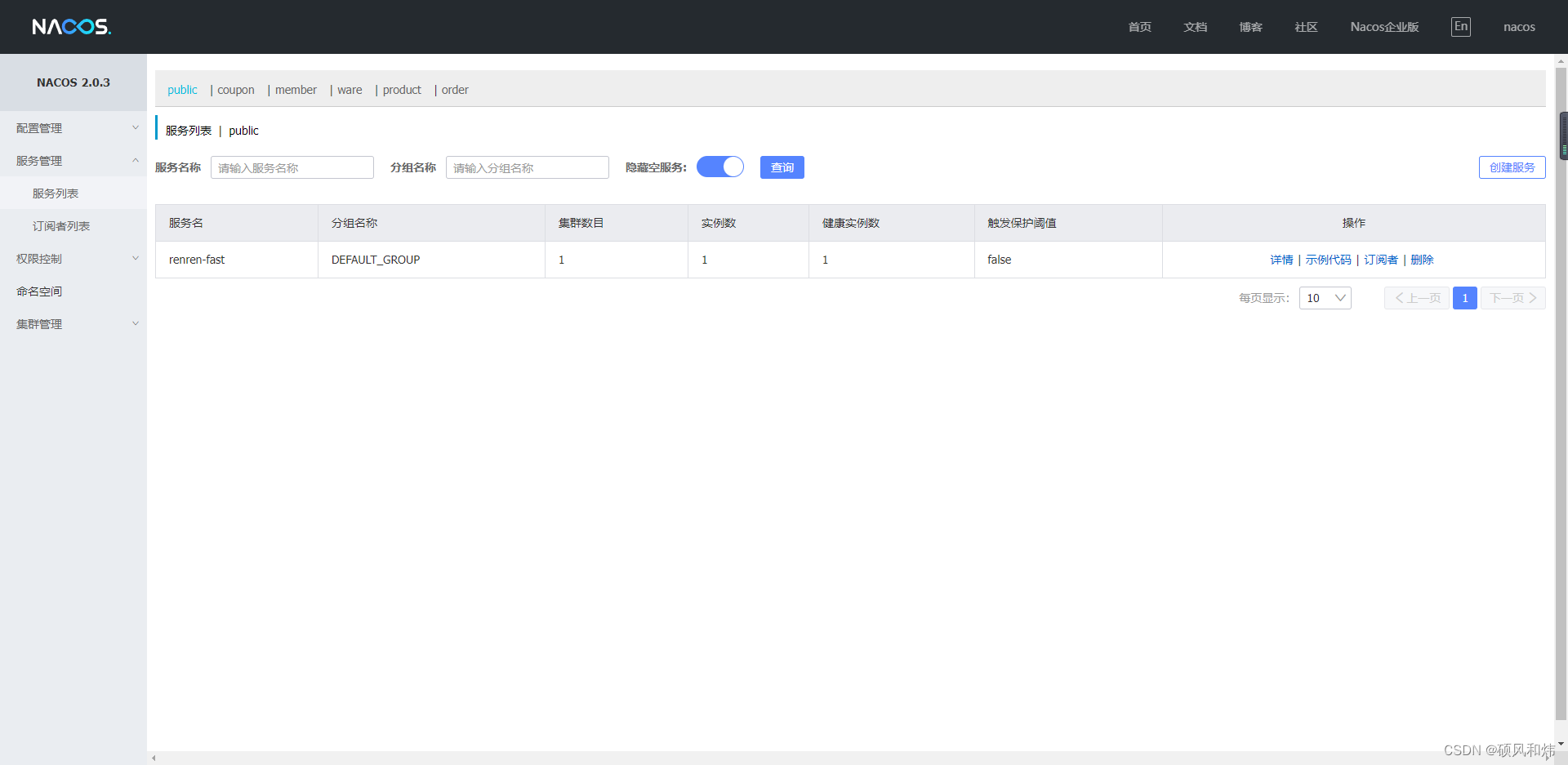Viewport: 1568px width, 765px height.
Task: Select the product namespace tab
Action: [402, 90]
